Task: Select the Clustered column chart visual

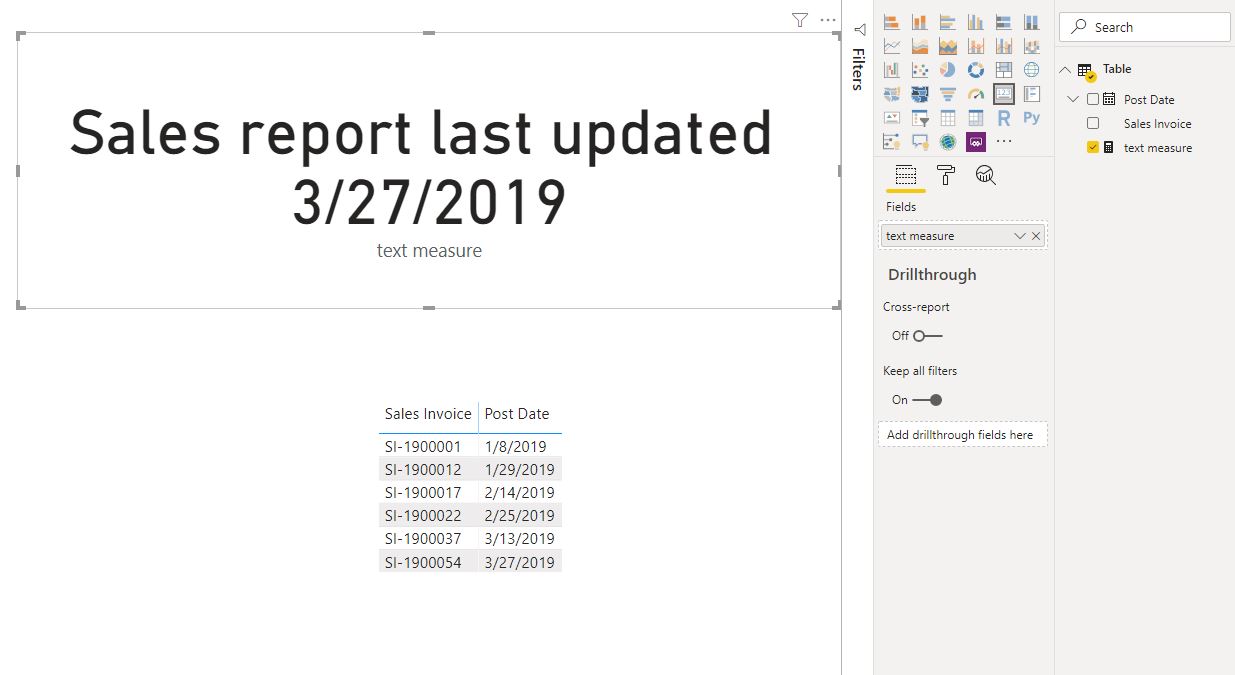Action: (976, 21)
